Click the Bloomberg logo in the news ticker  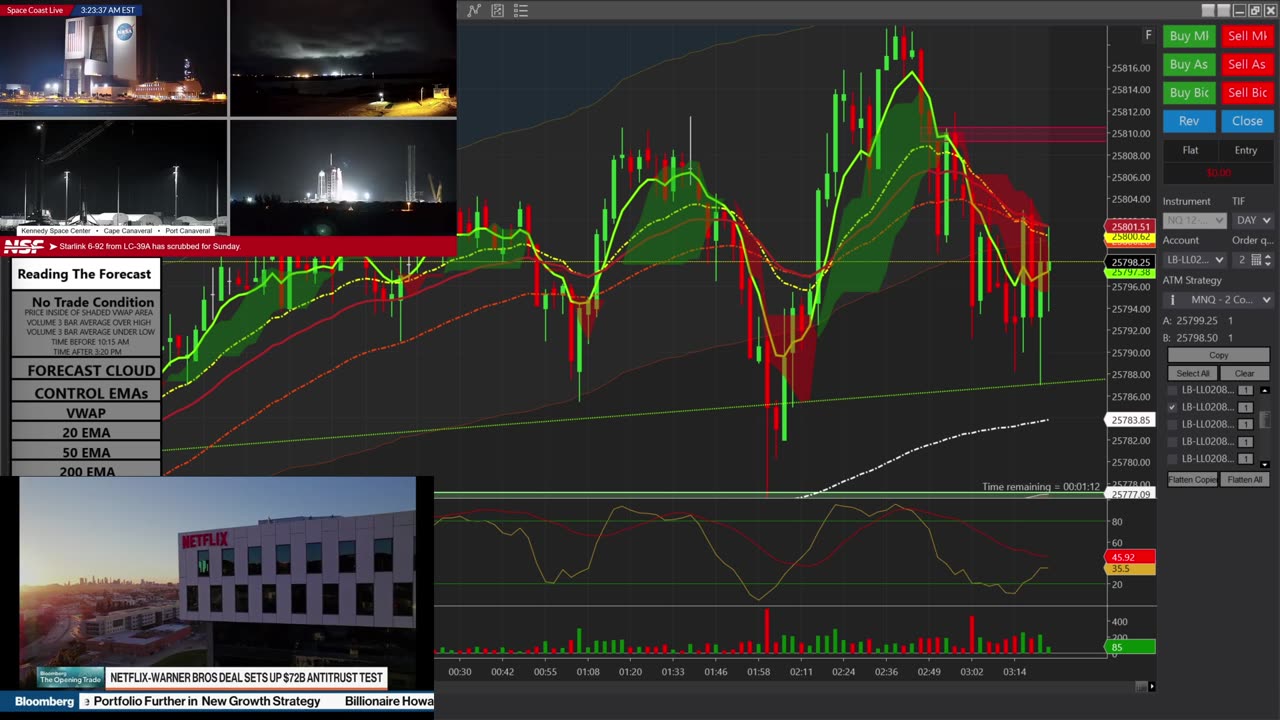[44, 702]
